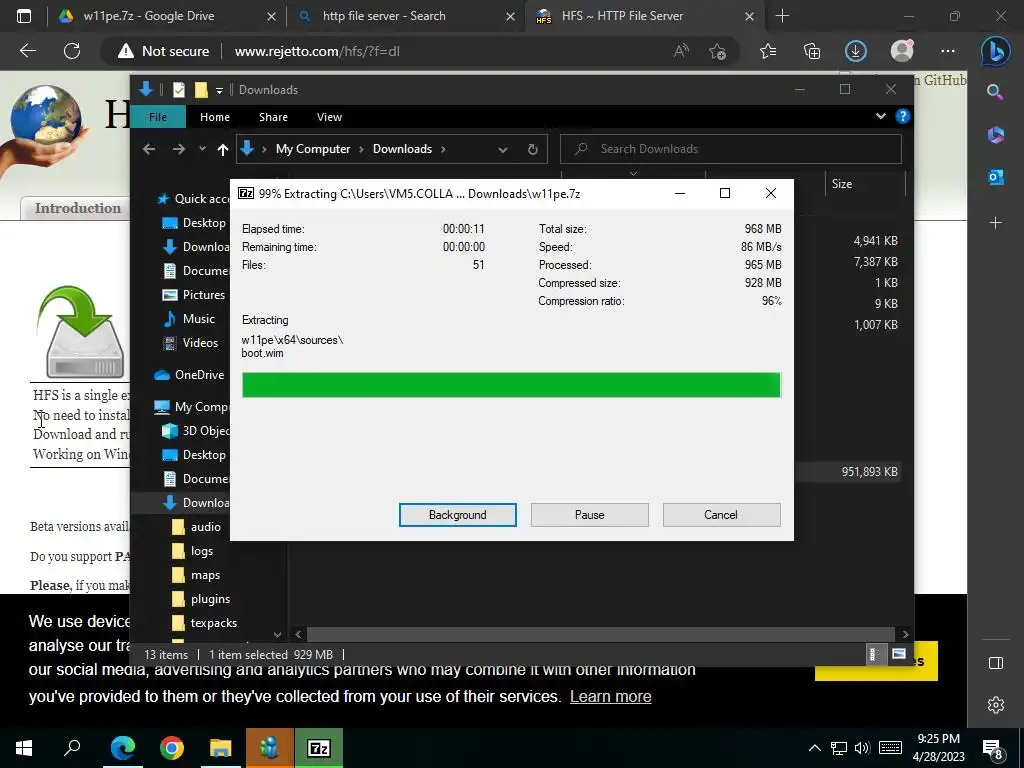The image size is (1024, 768).
Task: Open the Edge profile avatar
Action: tap(902, 51)
